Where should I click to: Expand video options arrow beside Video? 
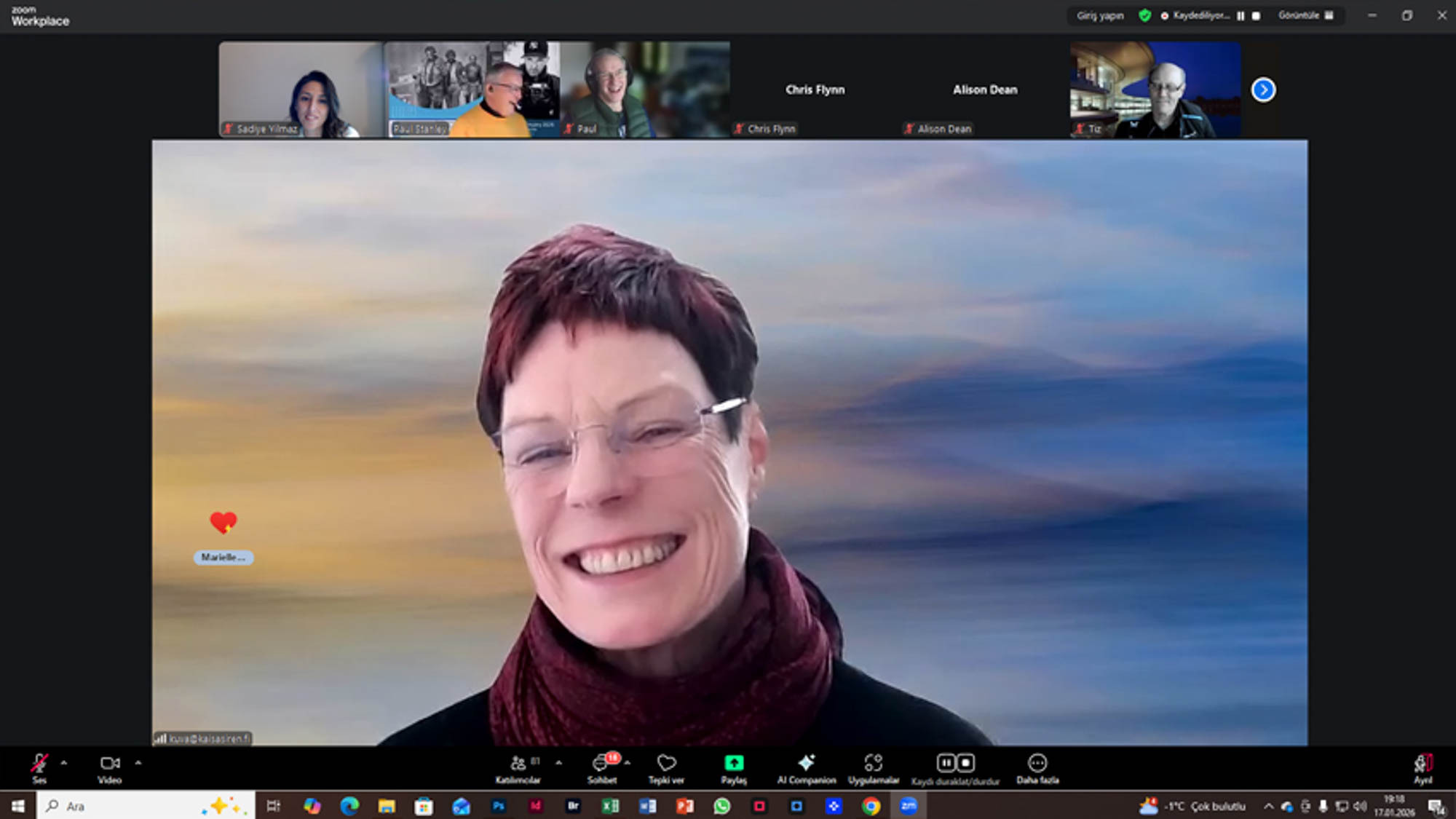pos(138,763)
